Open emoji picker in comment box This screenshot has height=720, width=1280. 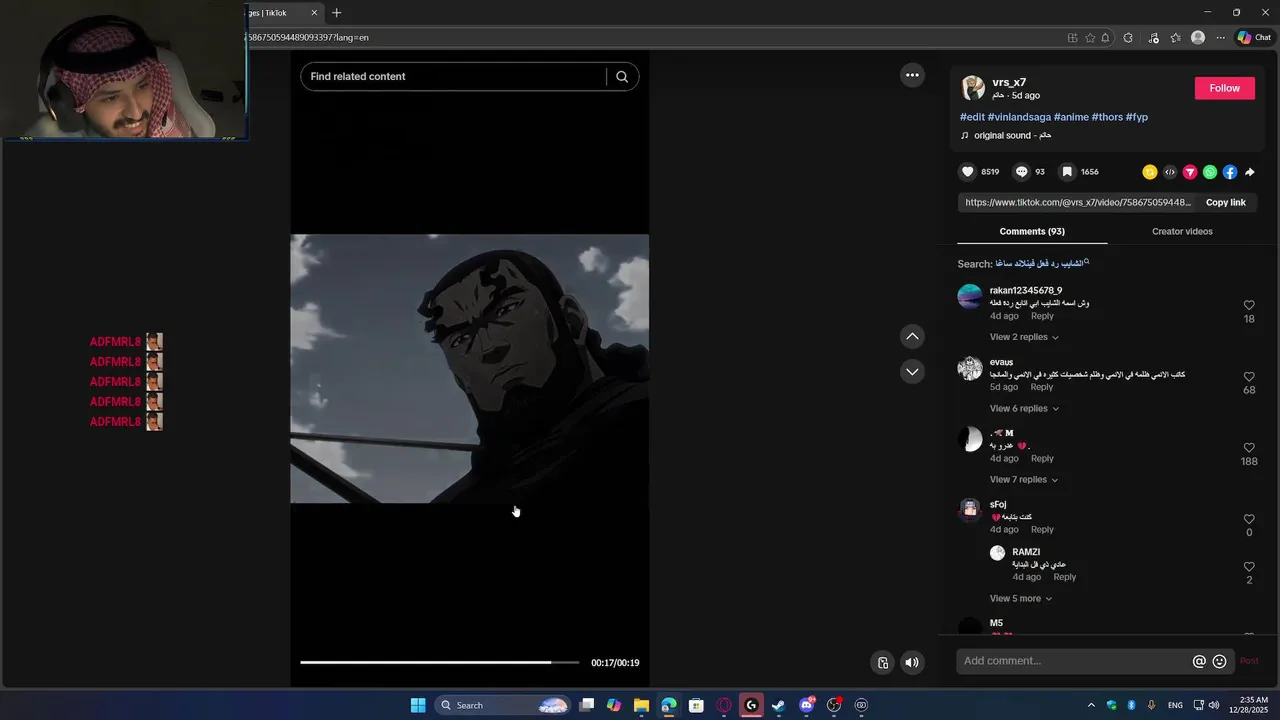coord(1219,661)
